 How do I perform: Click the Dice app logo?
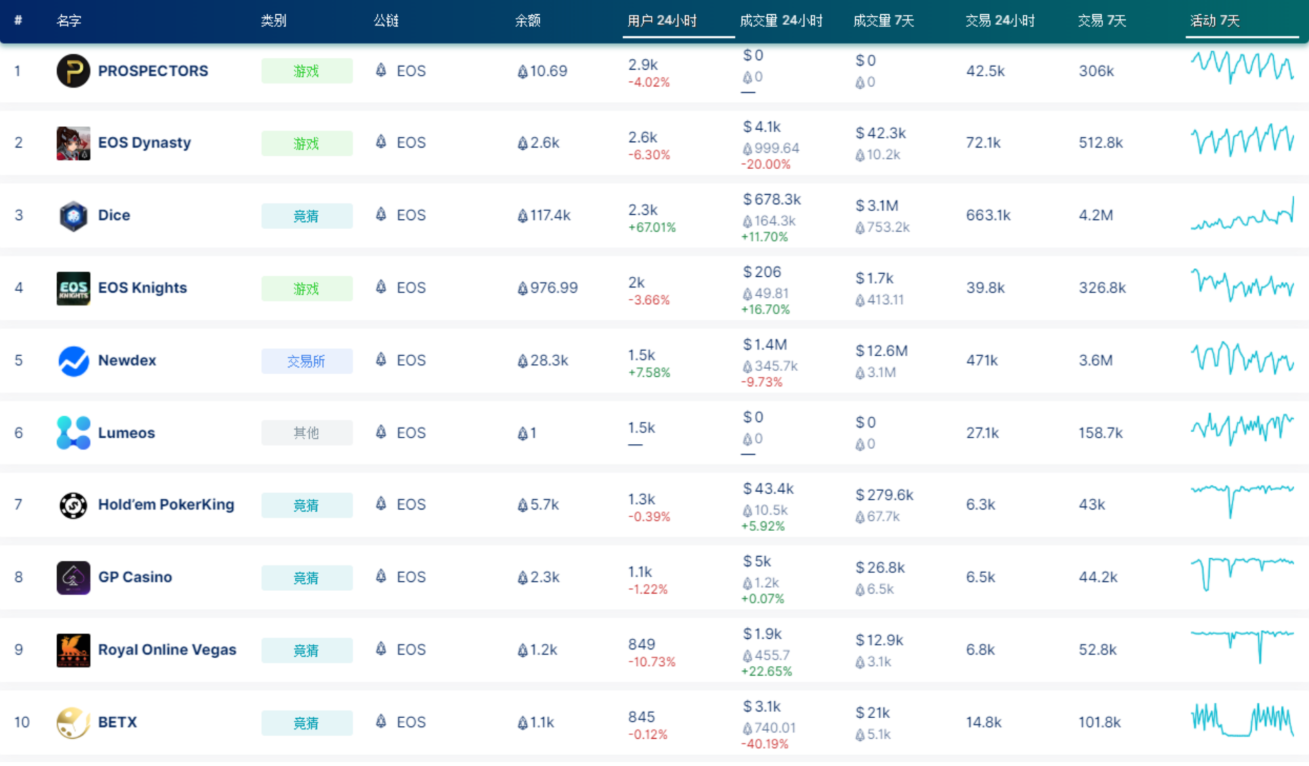click(73, 216)
